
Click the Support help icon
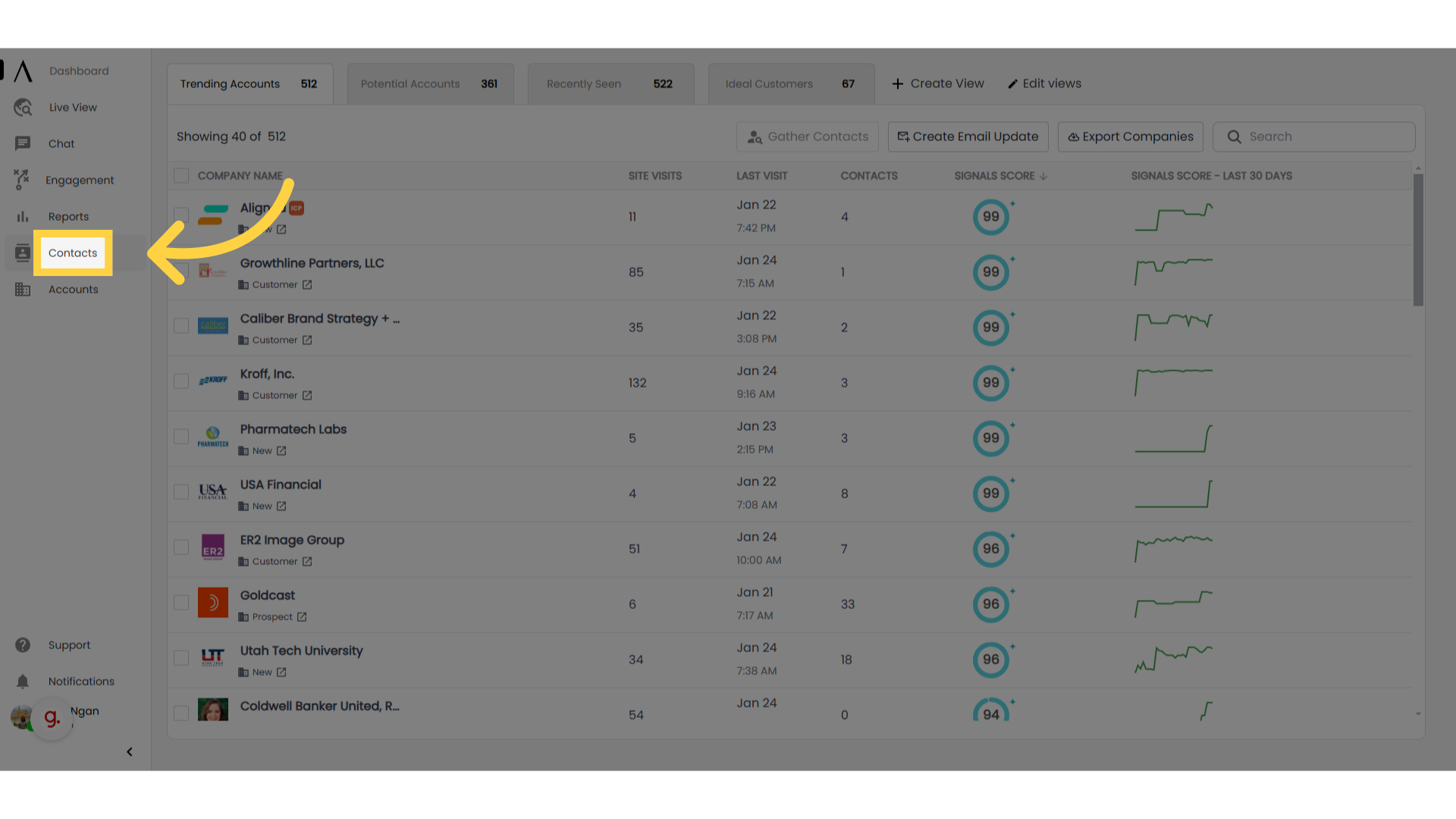(22, 645)
